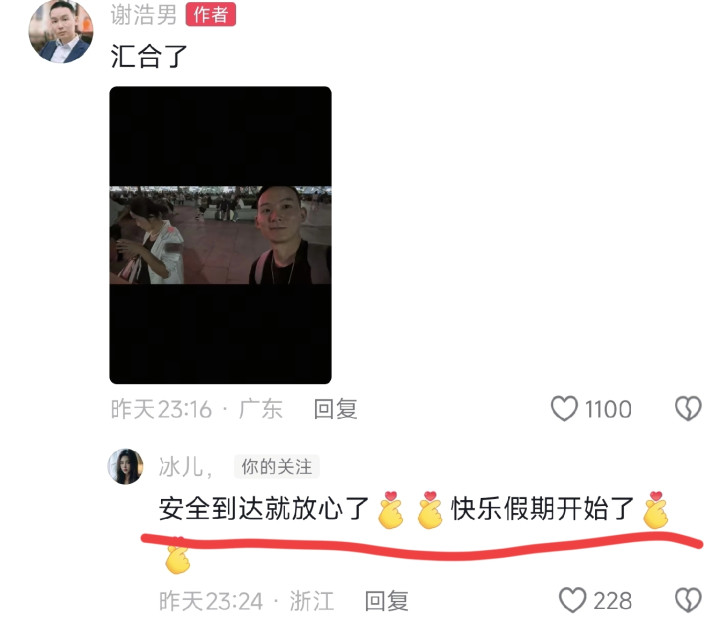Like the author's comment with 1100 likes

564,408
